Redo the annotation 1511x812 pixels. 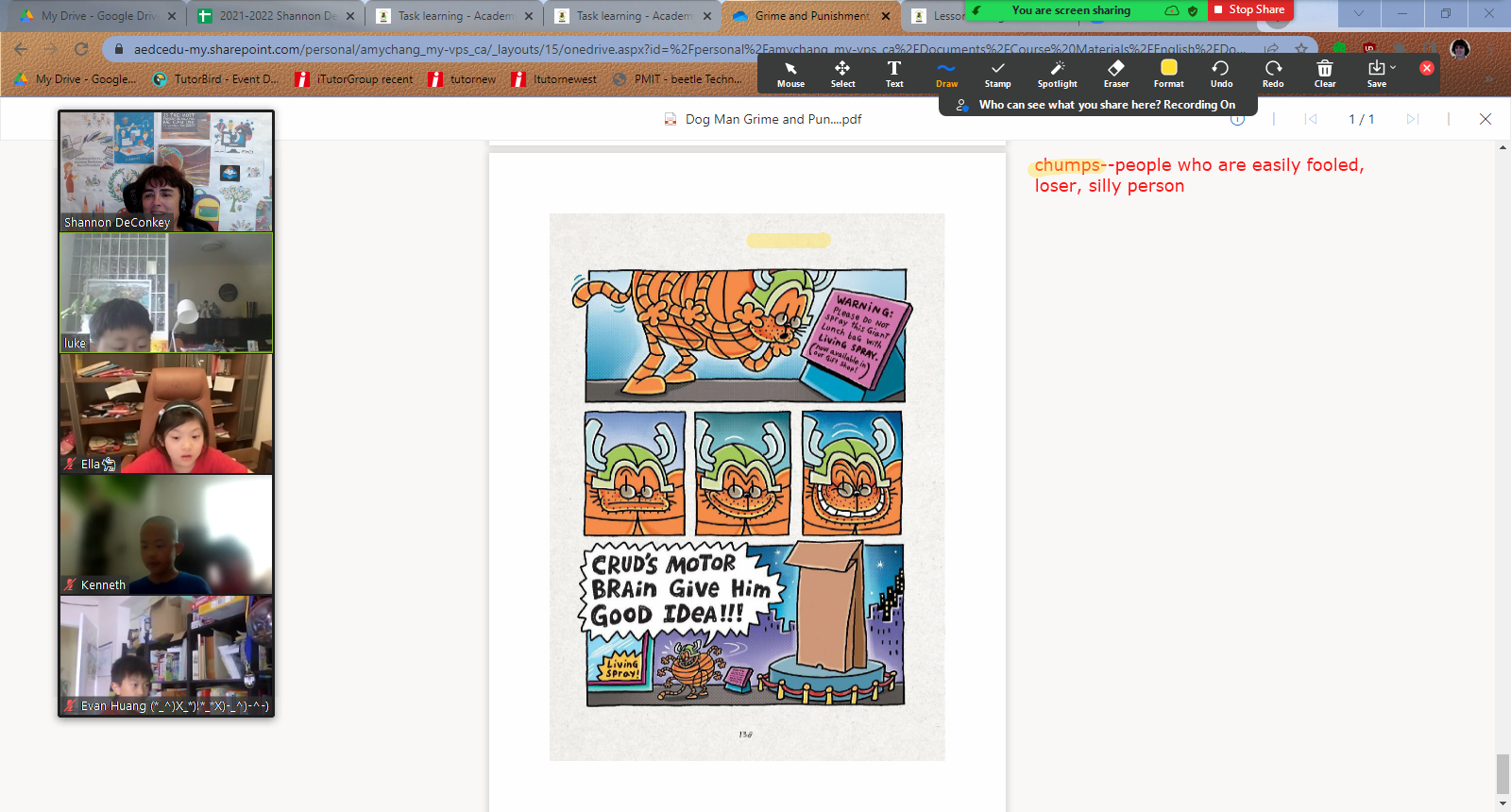pos(1273,74)
